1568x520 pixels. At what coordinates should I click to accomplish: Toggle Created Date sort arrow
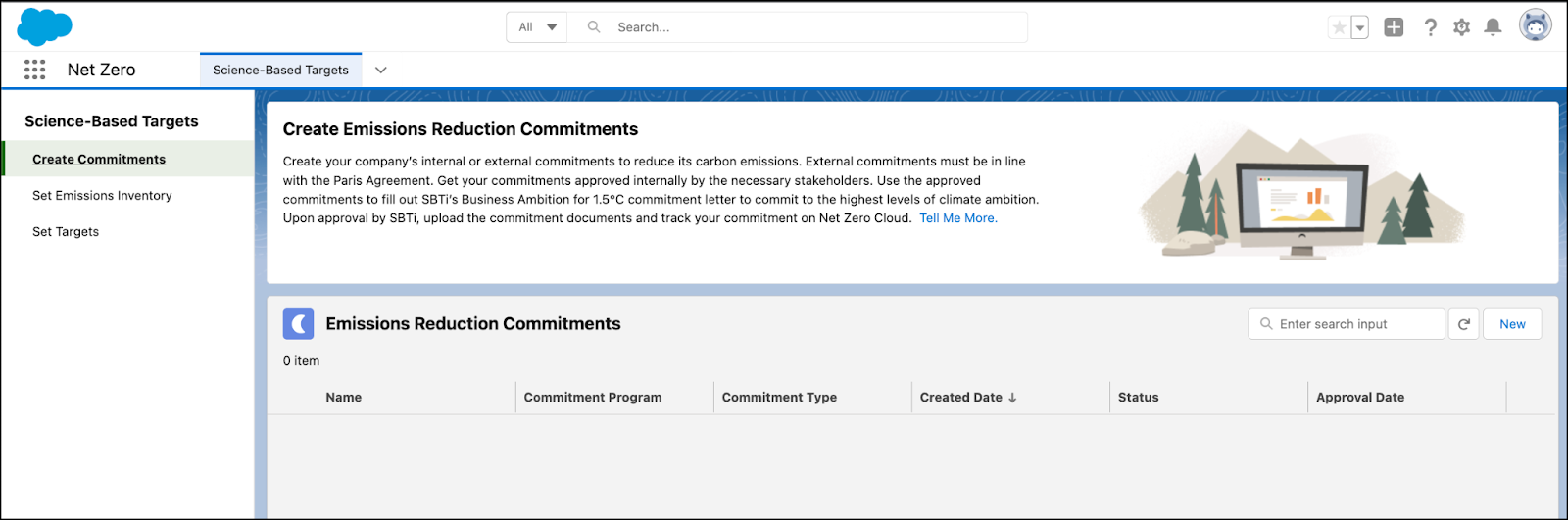click(1012, 398)
